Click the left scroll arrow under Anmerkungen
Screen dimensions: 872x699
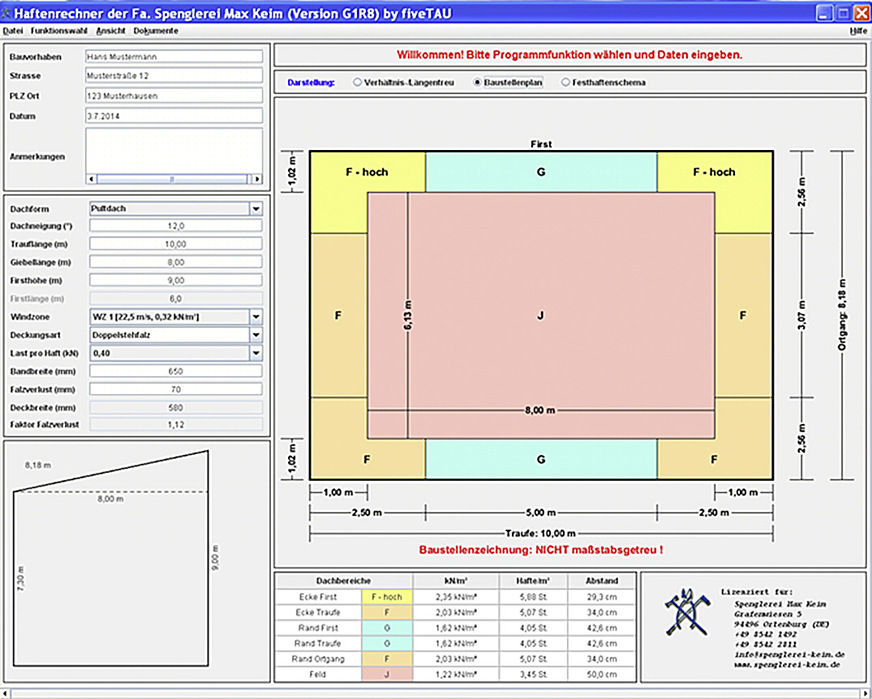click(91, 180)
